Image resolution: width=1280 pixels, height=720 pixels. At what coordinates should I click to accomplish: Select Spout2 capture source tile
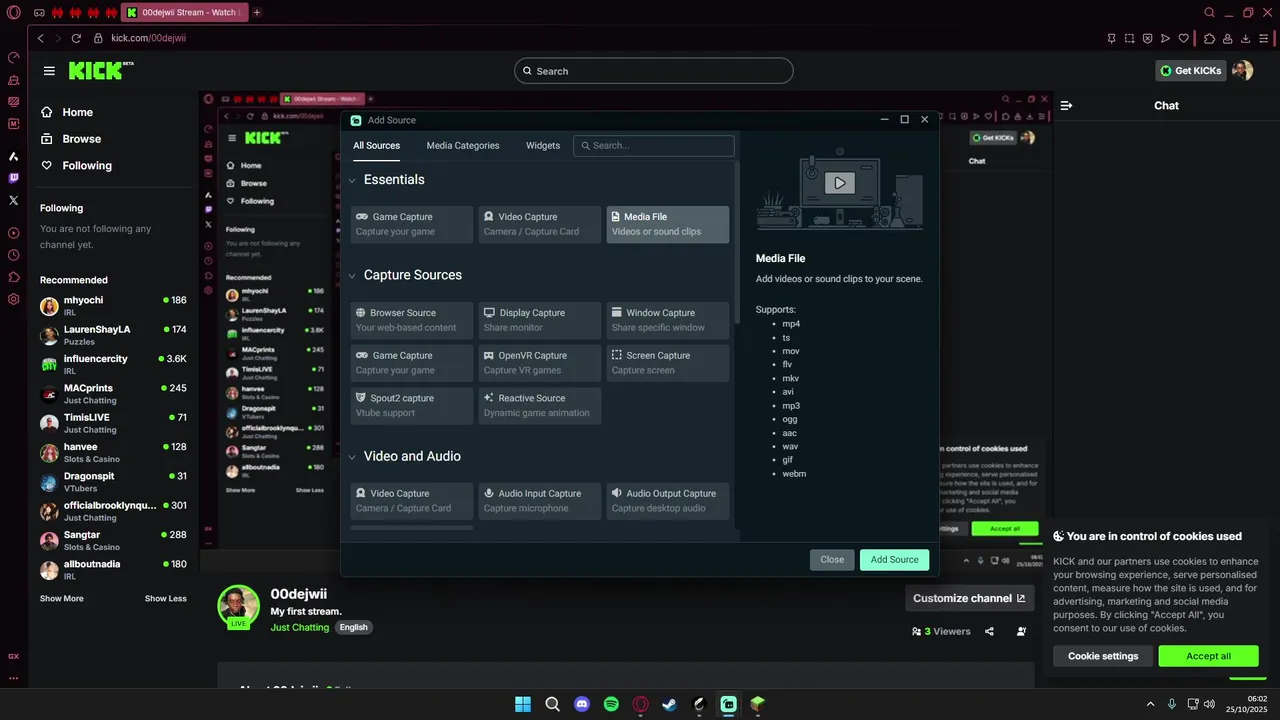pos(411,406)
